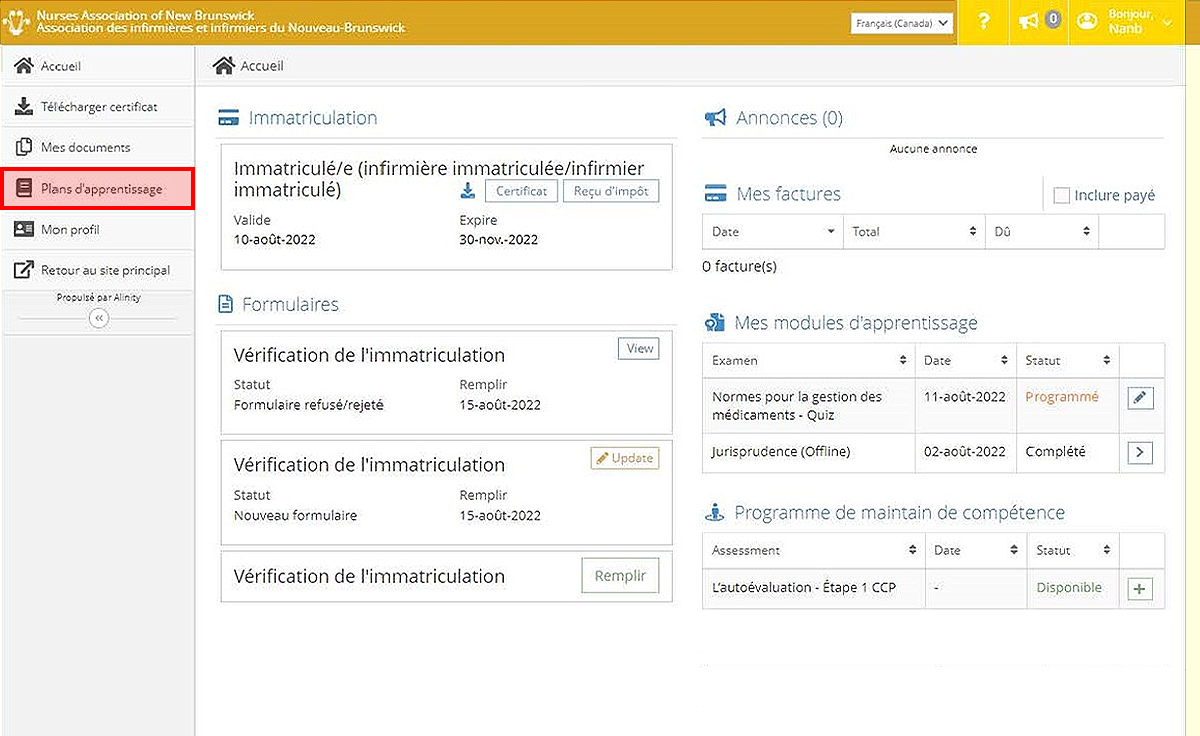This screenshot has width=1200, height=736.
Task: Click pencil edit icon for medication quiz
Action: (1140, 398)
